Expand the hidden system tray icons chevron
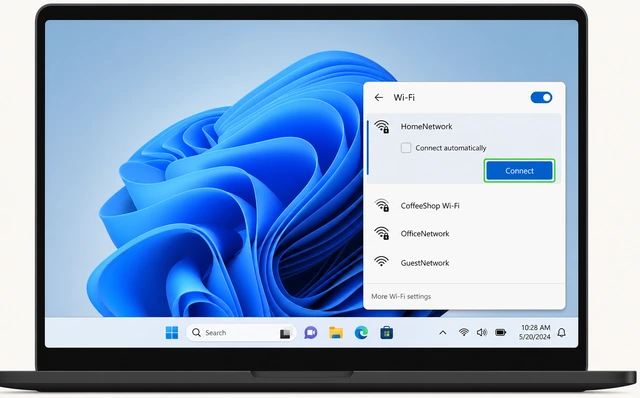Screen dimensions: 640x398 [442, 333]
